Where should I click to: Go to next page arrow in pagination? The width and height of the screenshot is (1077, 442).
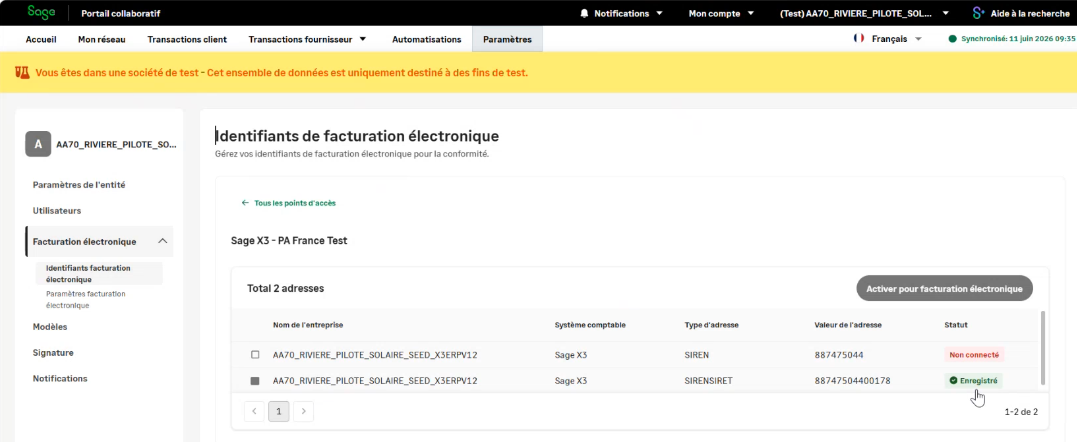[304, 412]
